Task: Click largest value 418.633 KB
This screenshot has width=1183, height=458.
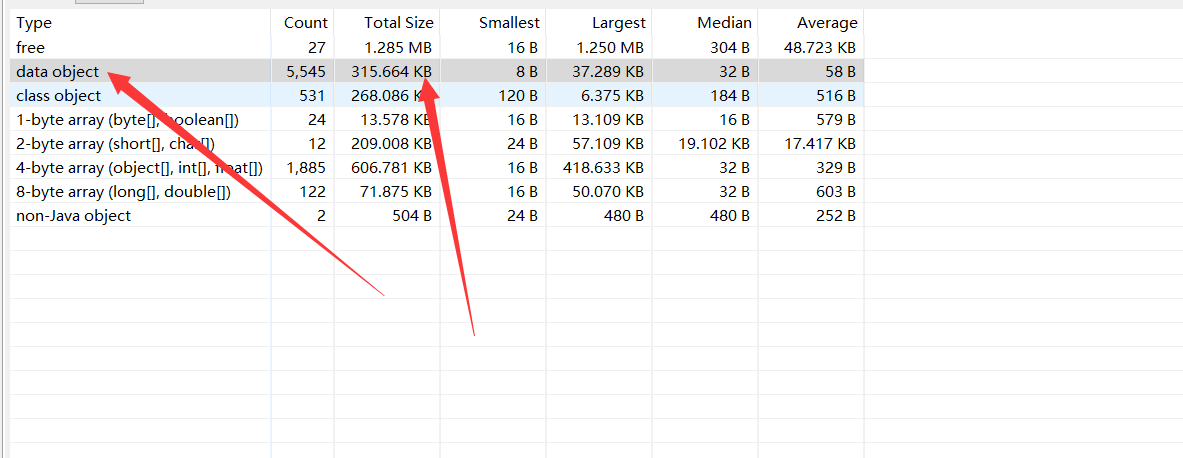Action: [x=603, y=168]
